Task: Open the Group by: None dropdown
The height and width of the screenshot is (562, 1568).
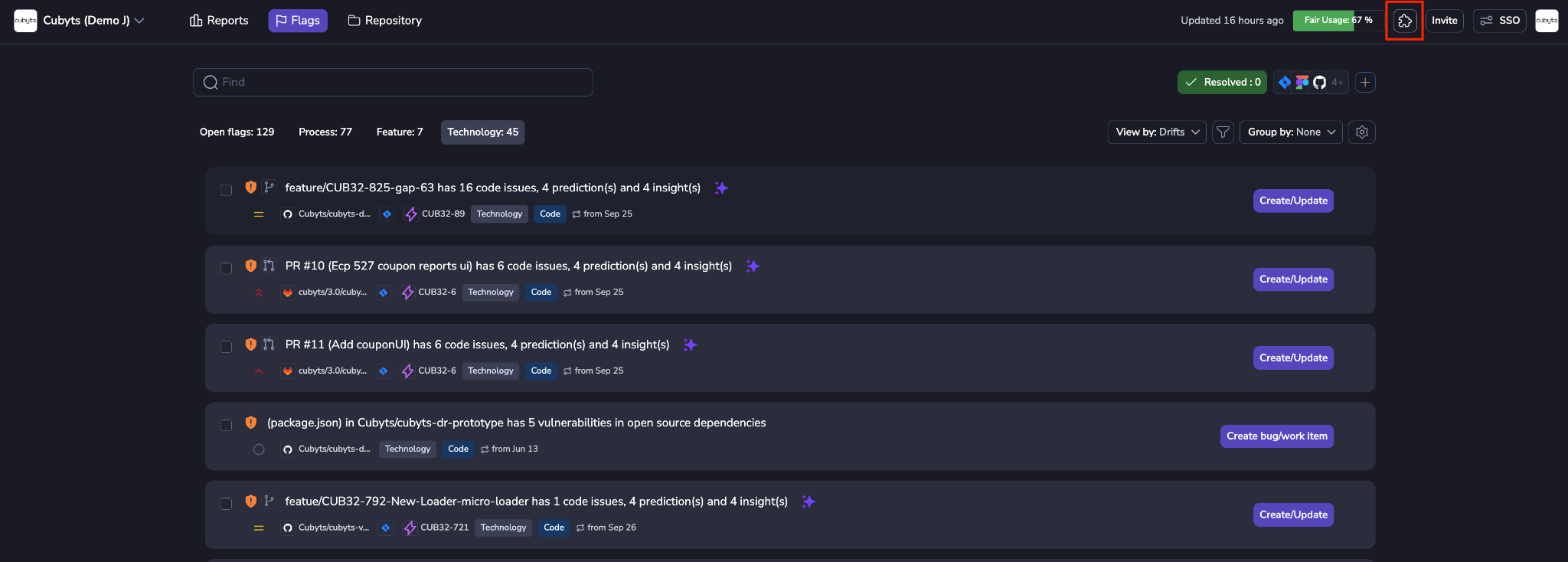Action: (x=1290, y=132)
